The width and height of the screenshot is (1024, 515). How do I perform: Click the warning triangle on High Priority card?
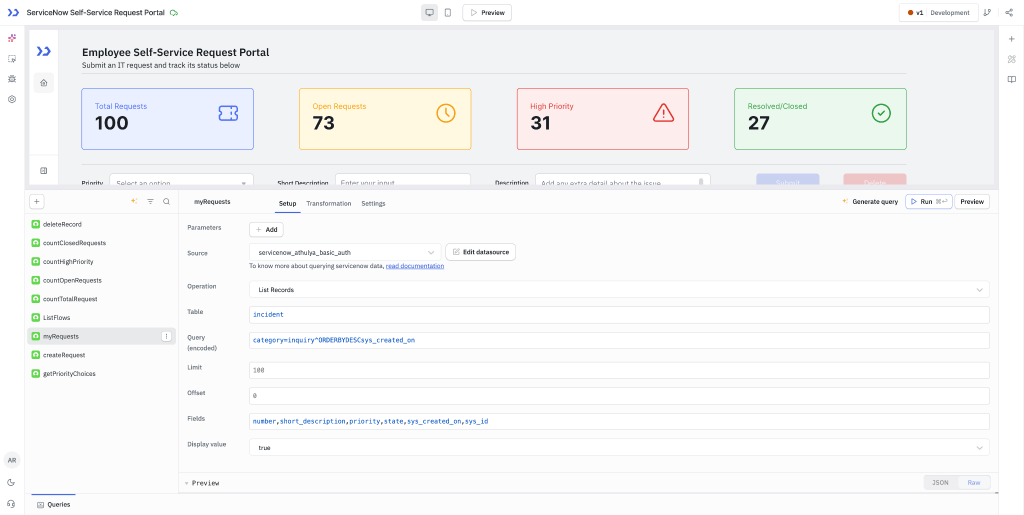(664, 113)
